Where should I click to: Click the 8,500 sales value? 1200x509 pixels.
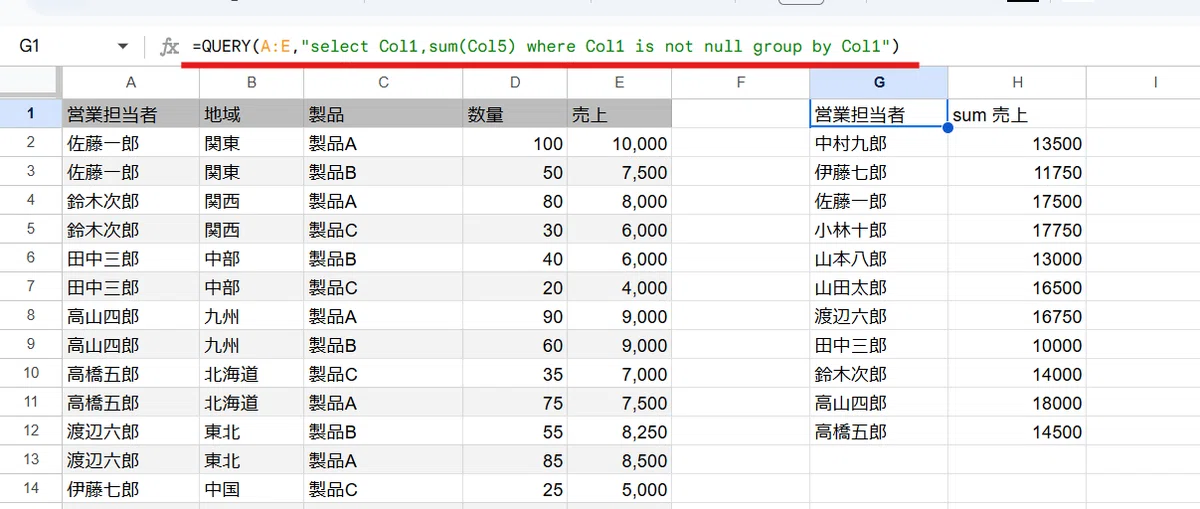[x=619, y=461]
